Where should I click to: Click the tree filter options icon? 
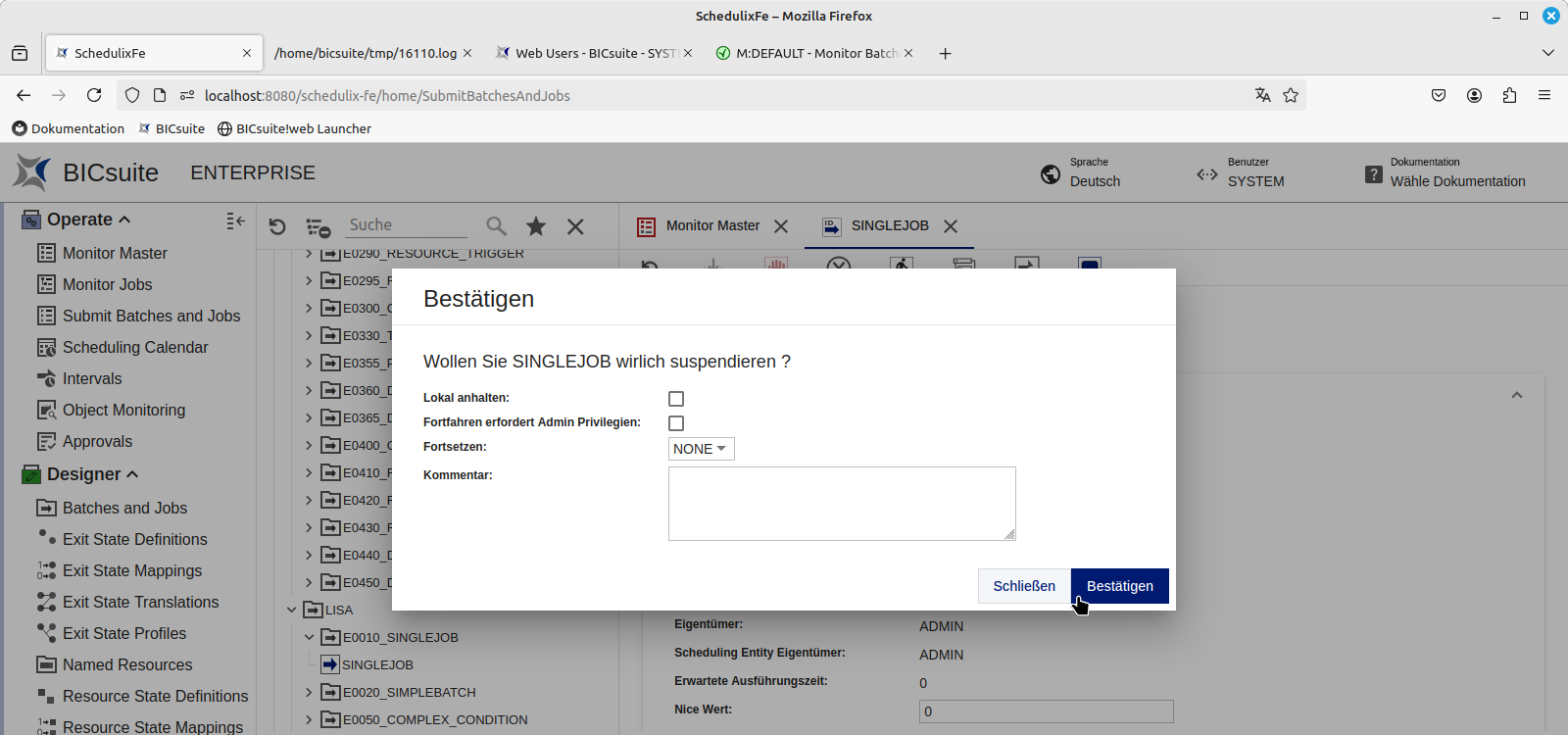tap(318, 227)
